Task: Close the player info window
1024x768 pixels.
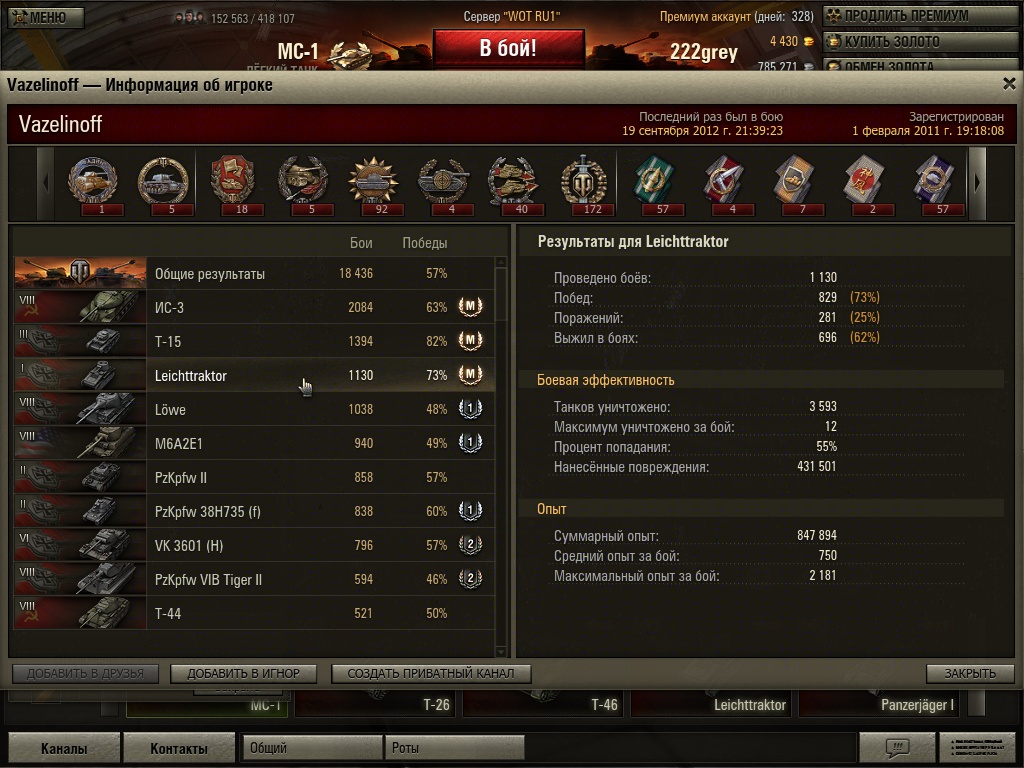Action: pyautogui.click(x=1009, y=84)
